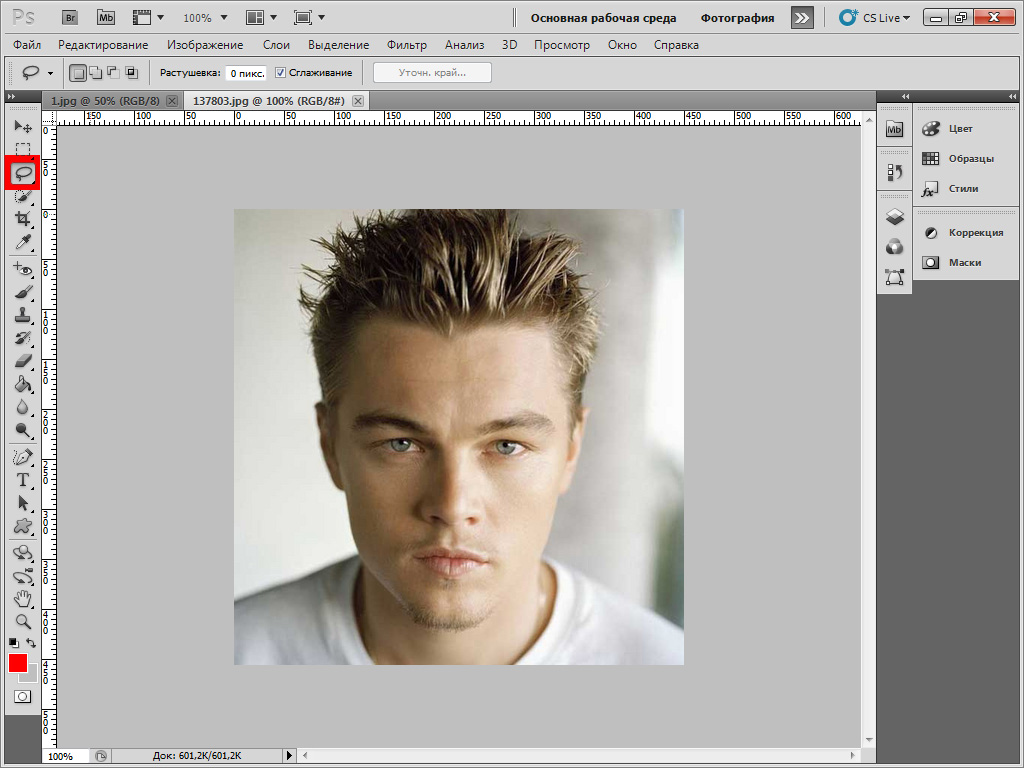
Task: Open Channels panel icon in dock
Action: [894, 247]
